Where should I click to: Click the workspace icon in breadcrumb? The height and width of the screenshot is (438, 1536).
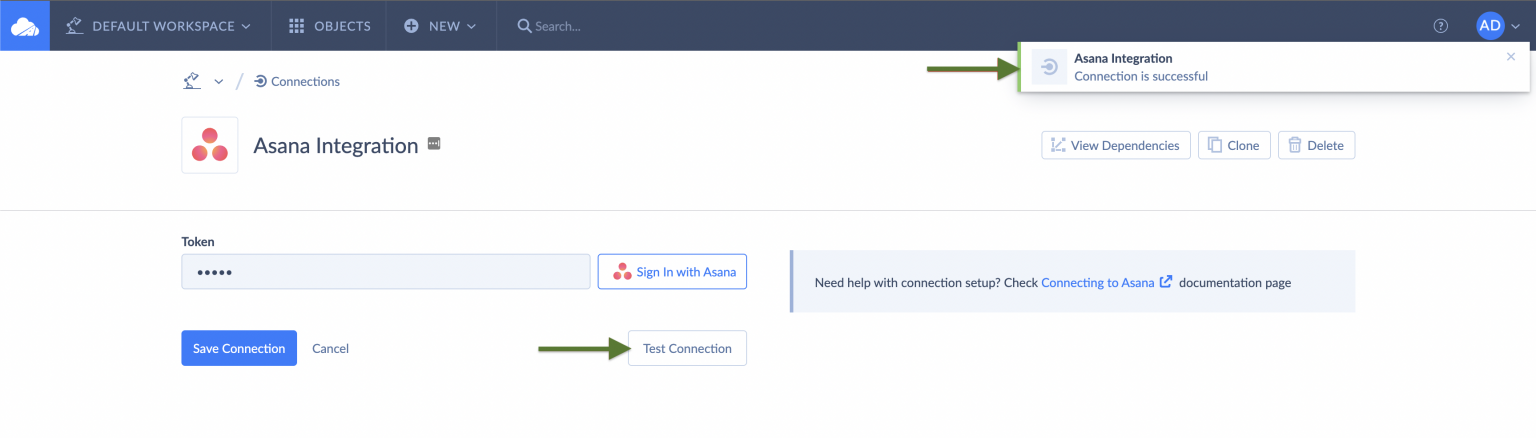tap(192, 81)
